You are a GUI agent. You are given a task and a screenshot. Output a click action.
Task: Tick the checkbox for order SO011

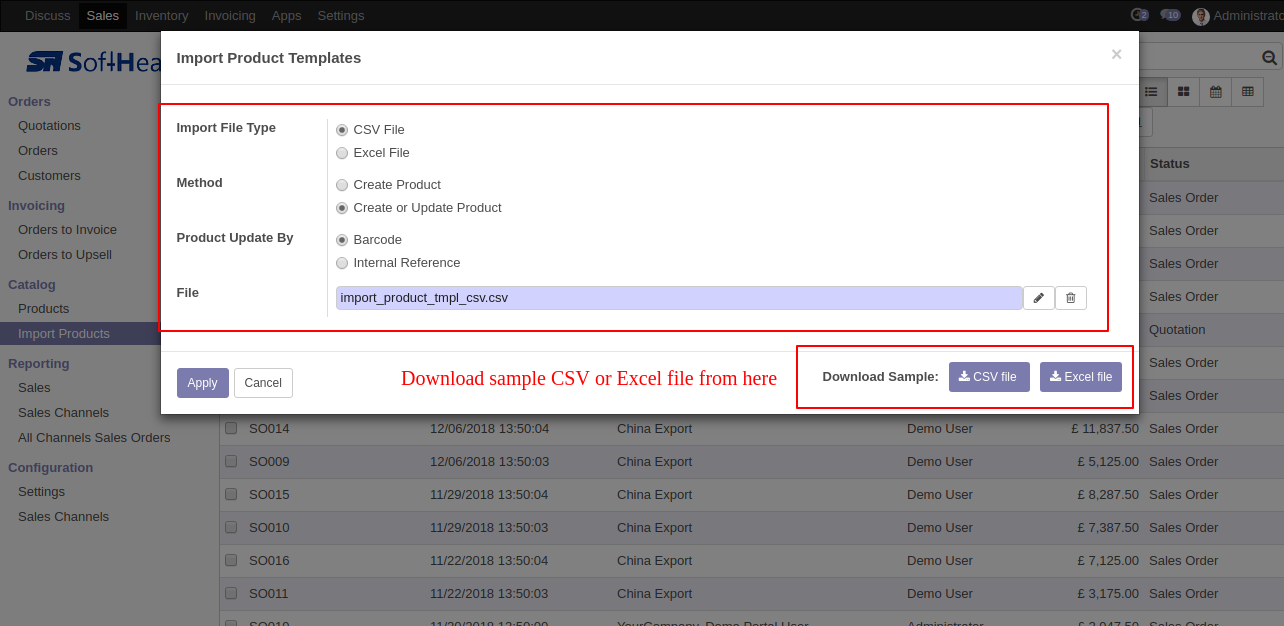pyautogui.click(x=231, y=593)
